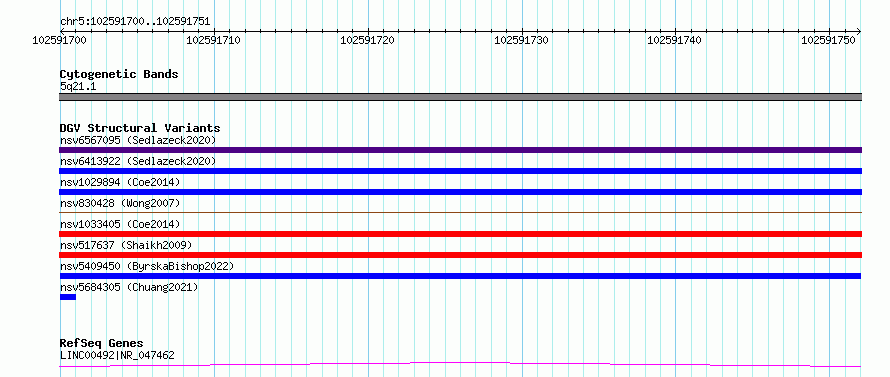The width and height of the screenshot is (890, 377).
Task: Click the chr5:102591700..102591751 region label
Action: (135, 22)
